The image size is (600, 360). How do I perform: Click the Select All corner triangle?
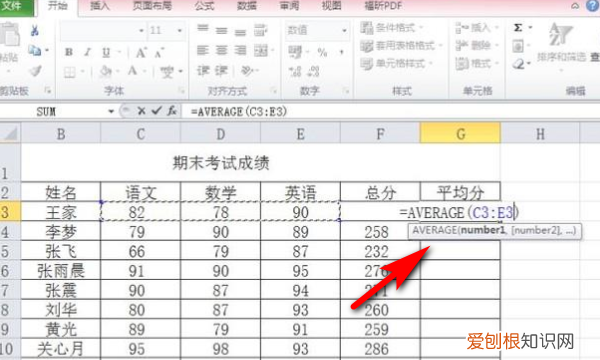(10, 134)
